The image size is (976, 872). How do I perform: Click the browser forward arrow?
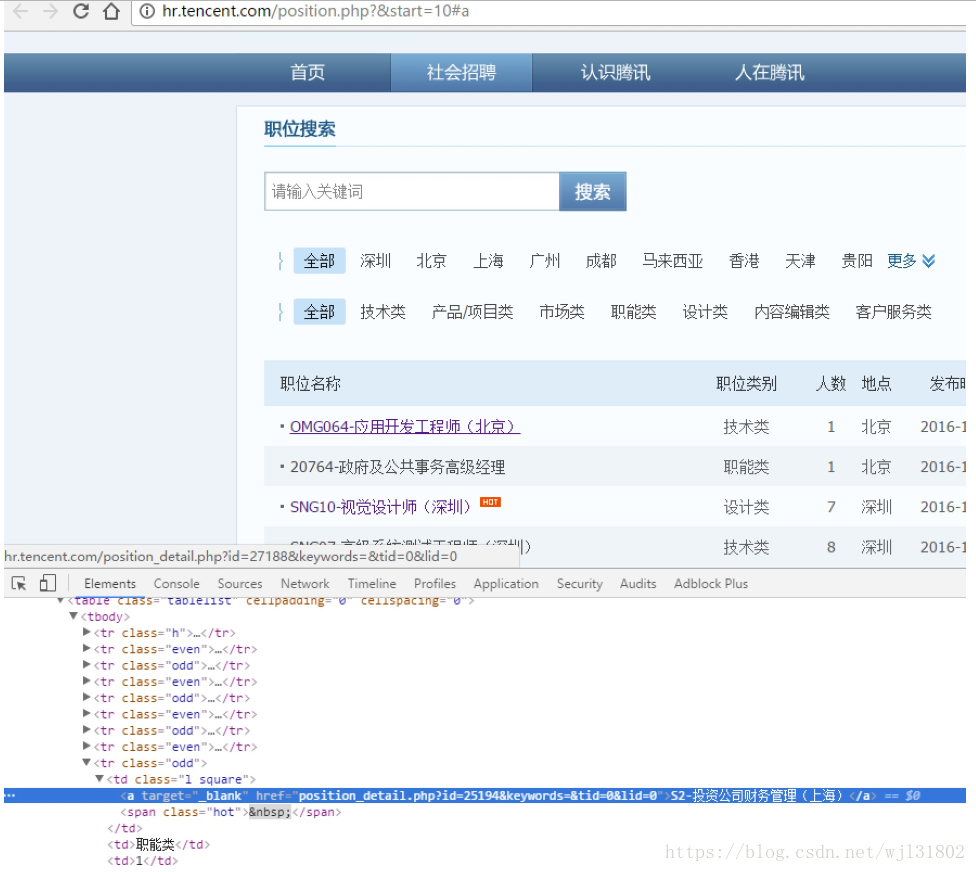click(x=50, y=11)
